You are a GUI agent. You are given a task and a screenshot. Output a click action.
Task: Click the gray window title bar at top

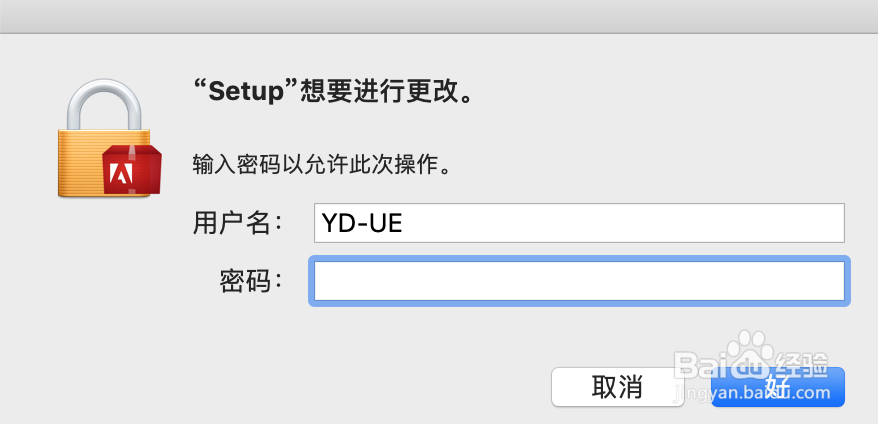pyautogui.click(x=439, y=16)
